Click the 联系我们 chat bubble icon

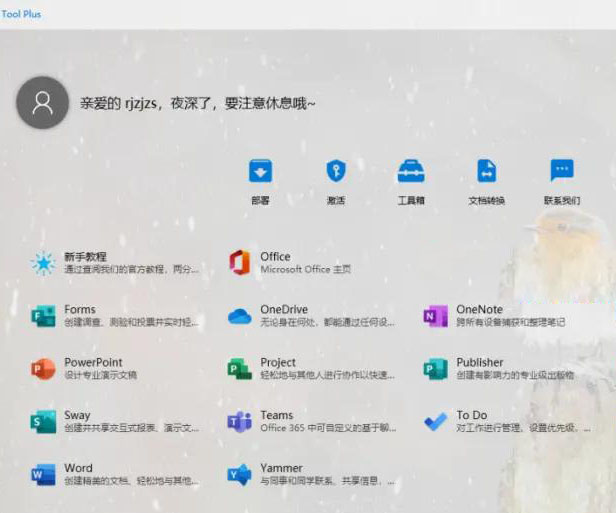click(562, 170)
